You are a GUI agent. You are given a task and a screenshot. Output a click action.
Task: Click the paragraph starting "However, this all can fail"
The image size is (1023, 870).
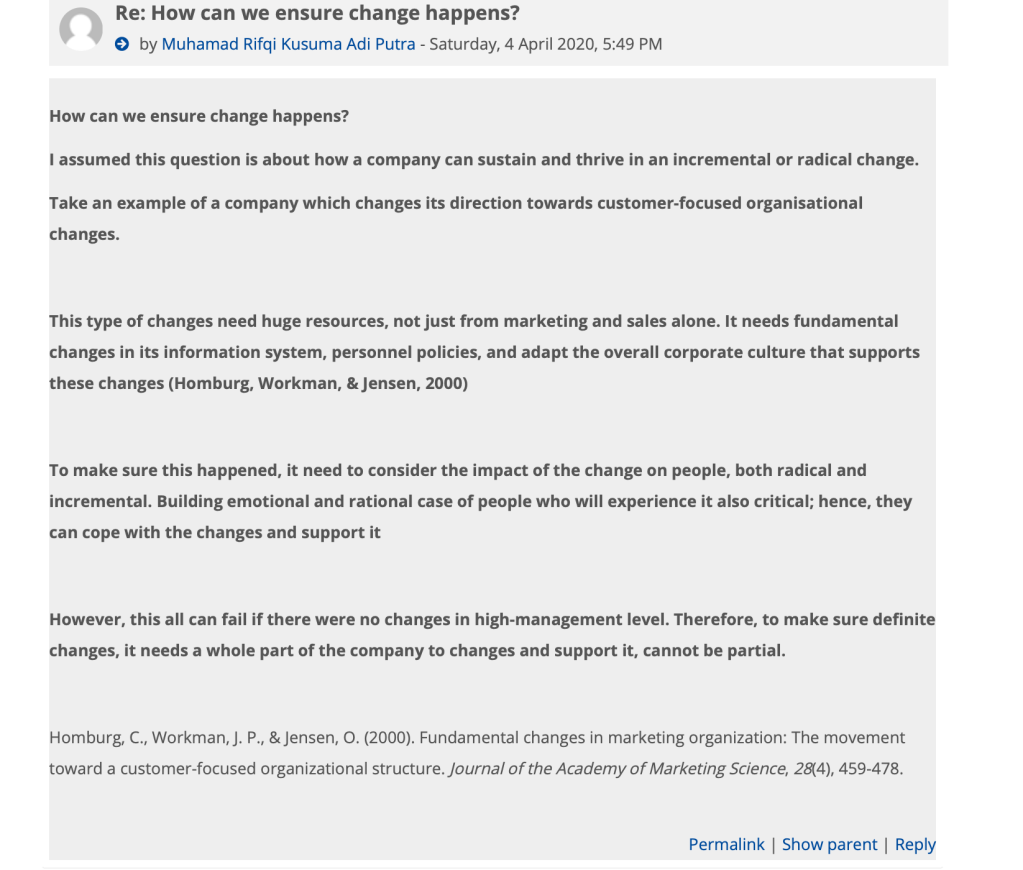[491, 620]
